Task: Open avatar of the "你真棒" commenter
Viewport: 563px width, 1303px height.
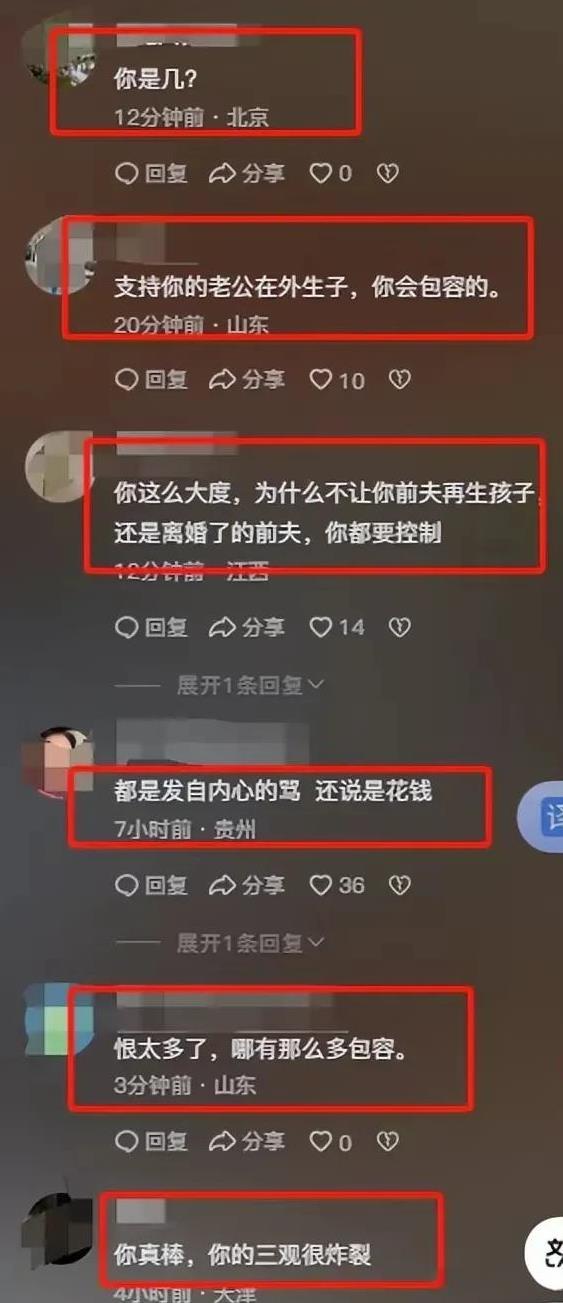Action: tap(58, 1228)
